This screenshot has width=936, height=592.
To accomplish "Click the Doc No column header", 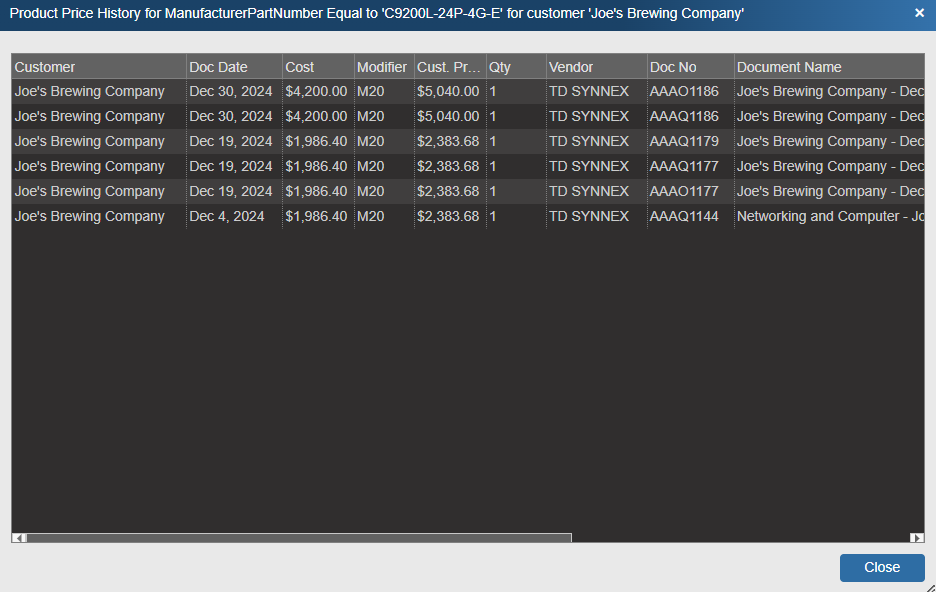I will coord(690,67).
